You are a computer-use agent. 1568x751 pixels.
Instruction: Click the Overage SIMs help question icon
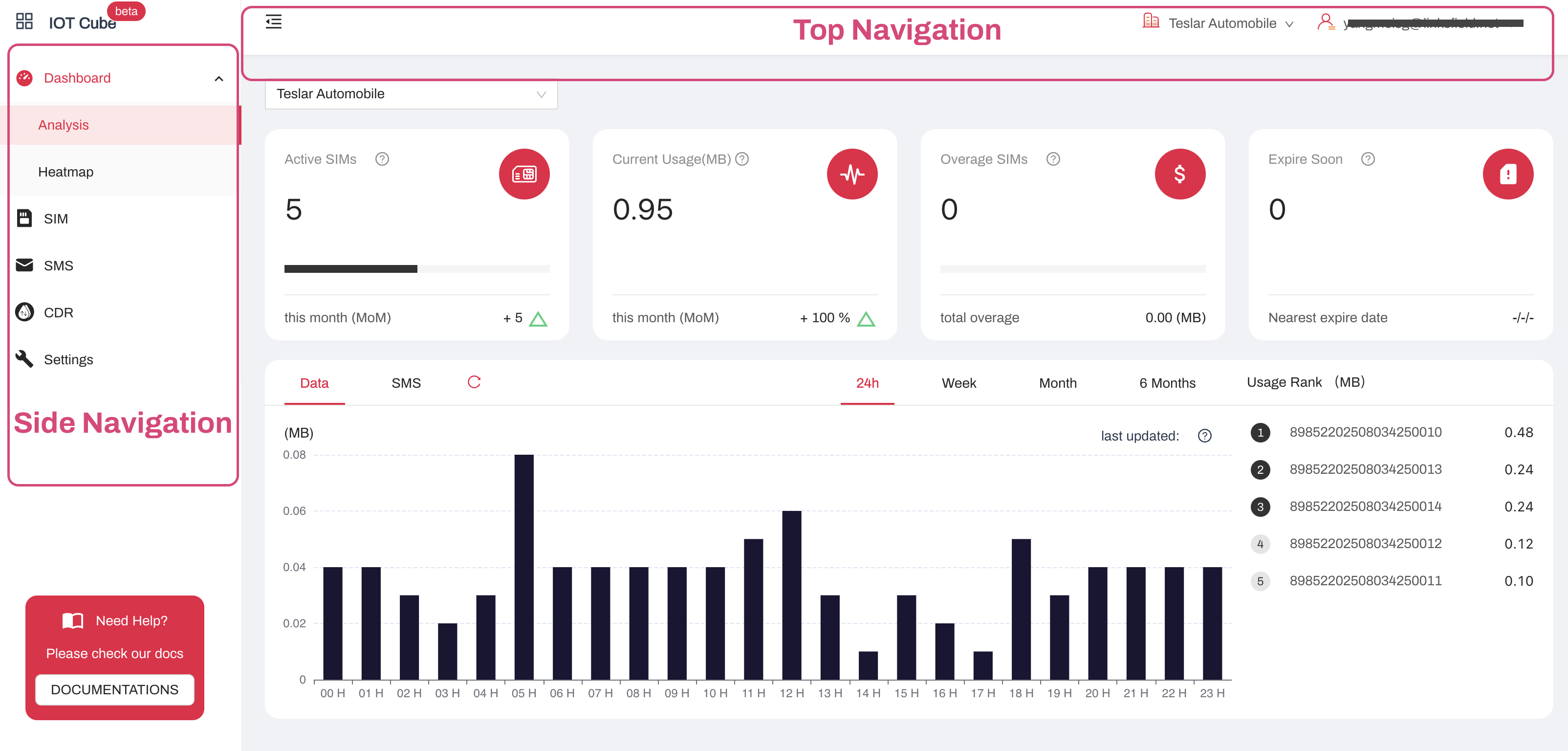pyautogui.click(x=1053, y=159)
